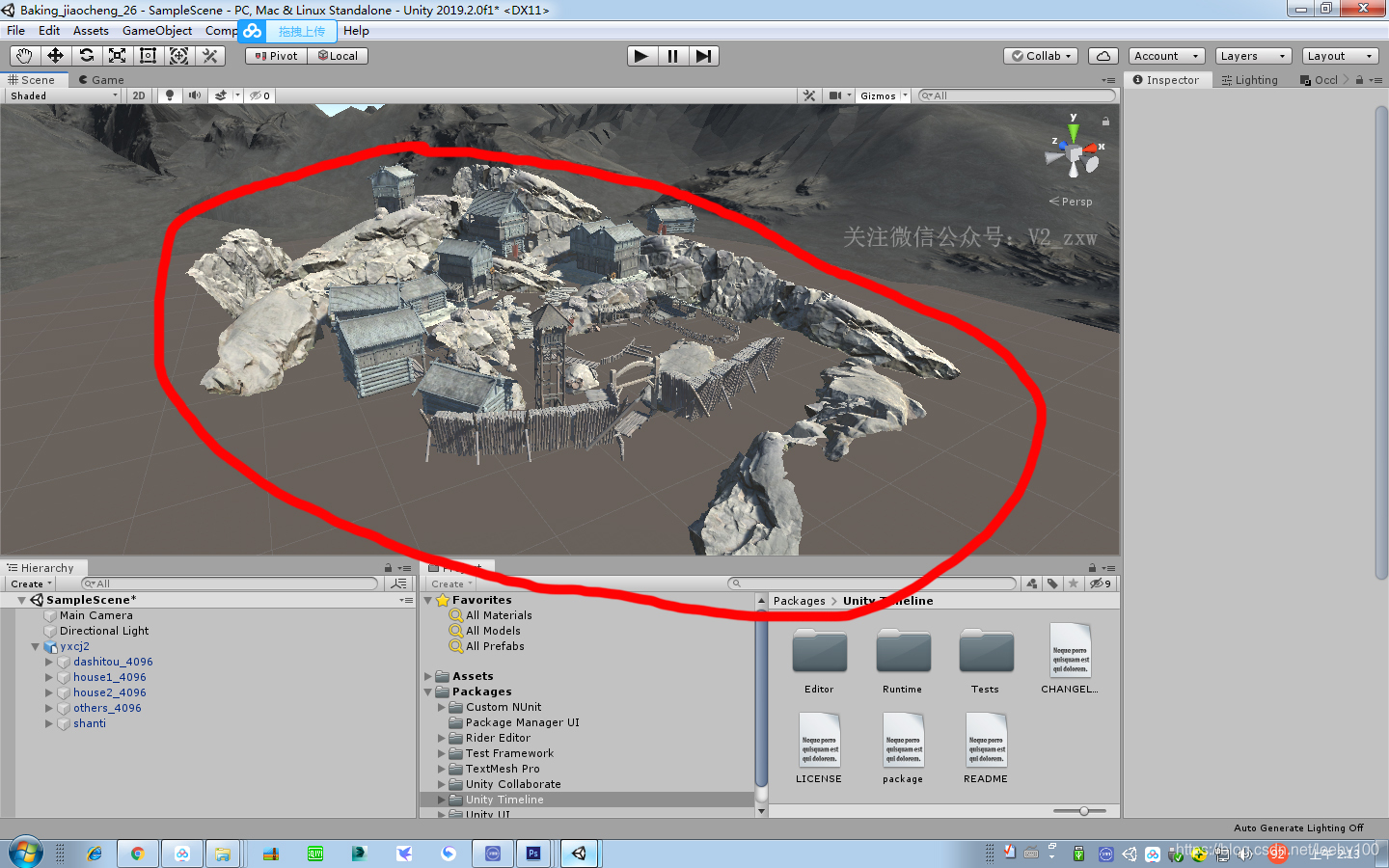
Task: Lock scene gizmo rotation
Action: coord(1105,122)
